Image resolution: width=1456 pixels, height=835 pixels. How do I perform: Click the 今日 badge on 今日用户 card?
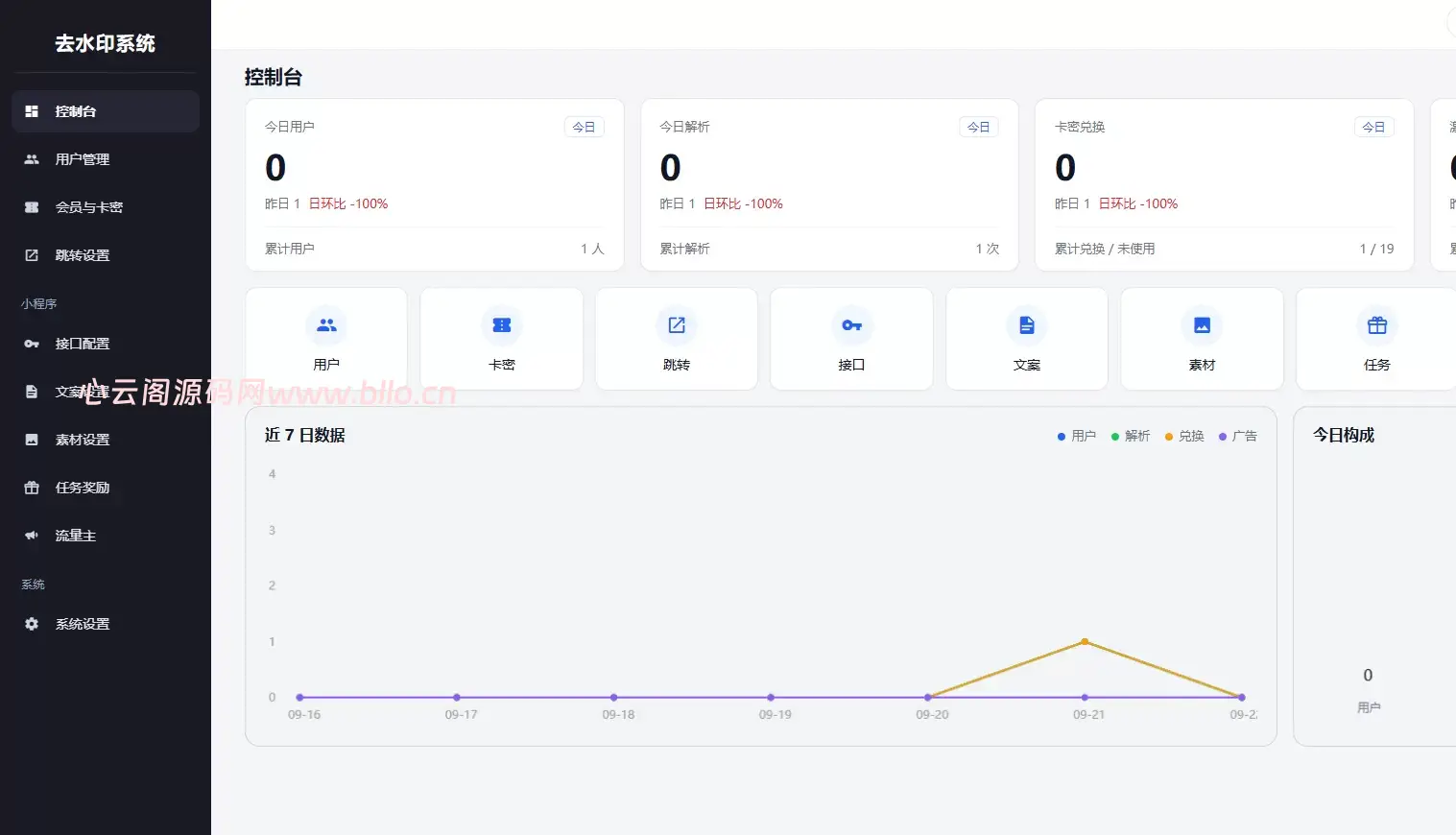click(x=584, y=127)
